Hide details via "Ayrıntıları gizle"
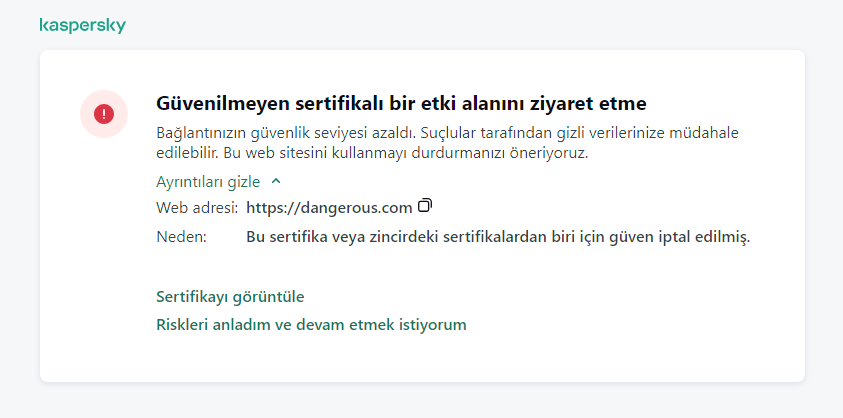 [208, 182]
